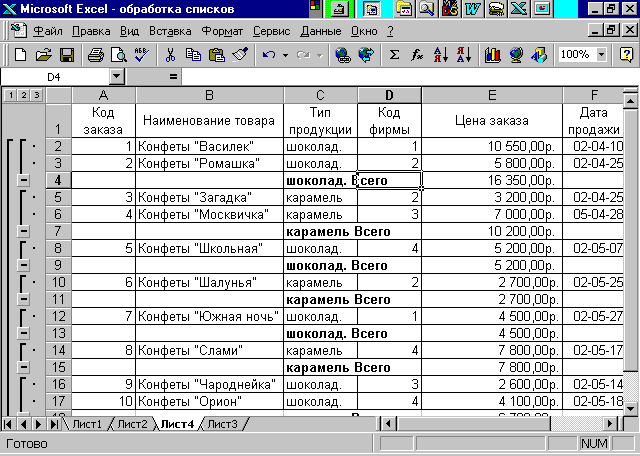The width and height of the screenshot is (640, 456).
Task: Select the Наименование товара header cell
Action: [209, 120]
